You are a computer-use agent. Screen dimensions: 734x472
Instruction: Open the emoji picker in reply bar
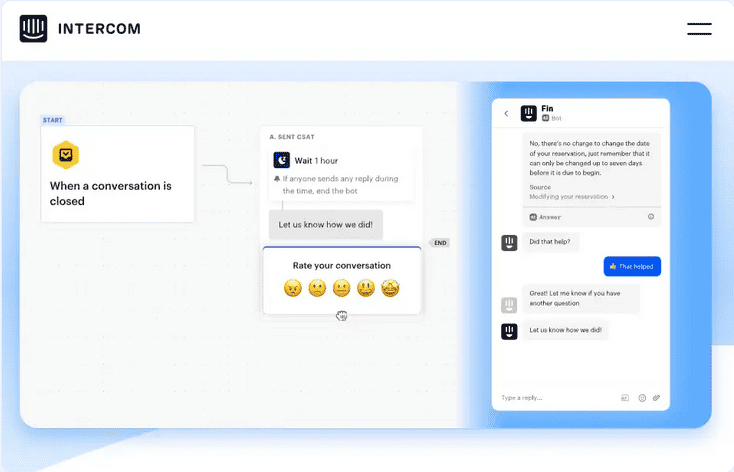642,398
